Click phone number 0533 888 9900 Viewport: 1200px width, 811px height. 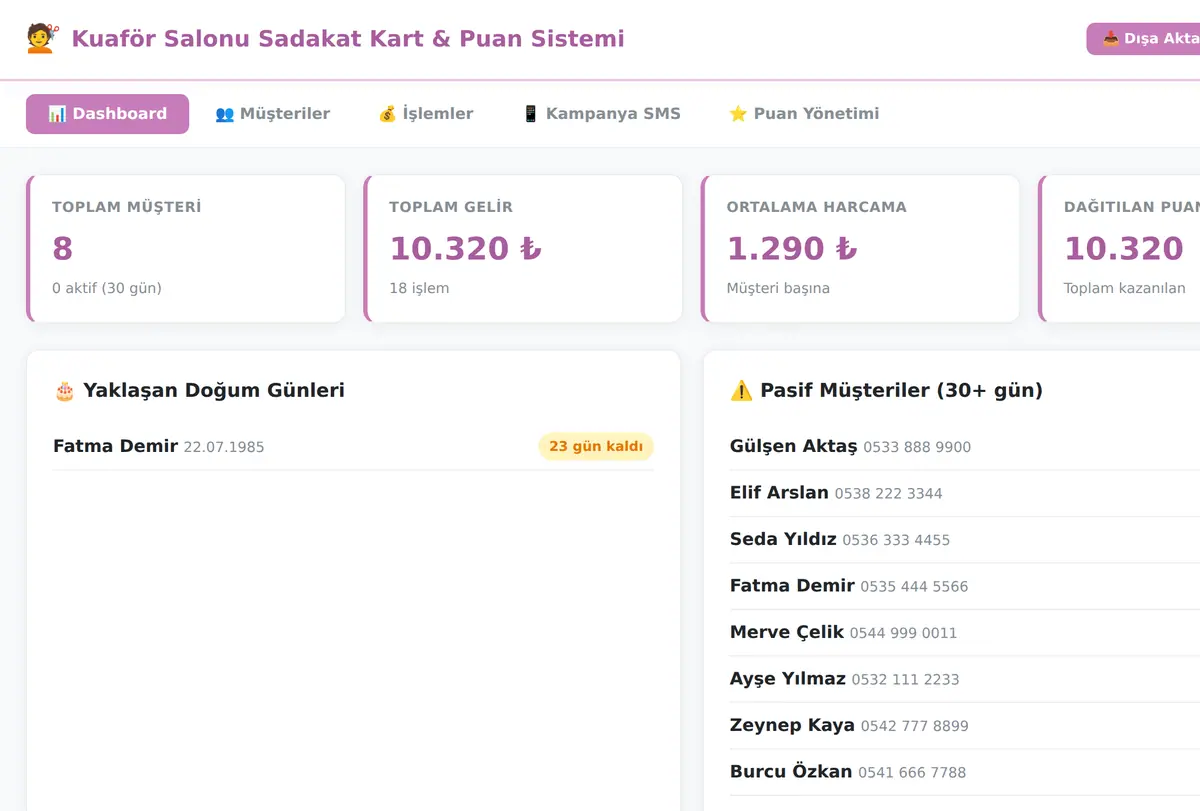917,447
